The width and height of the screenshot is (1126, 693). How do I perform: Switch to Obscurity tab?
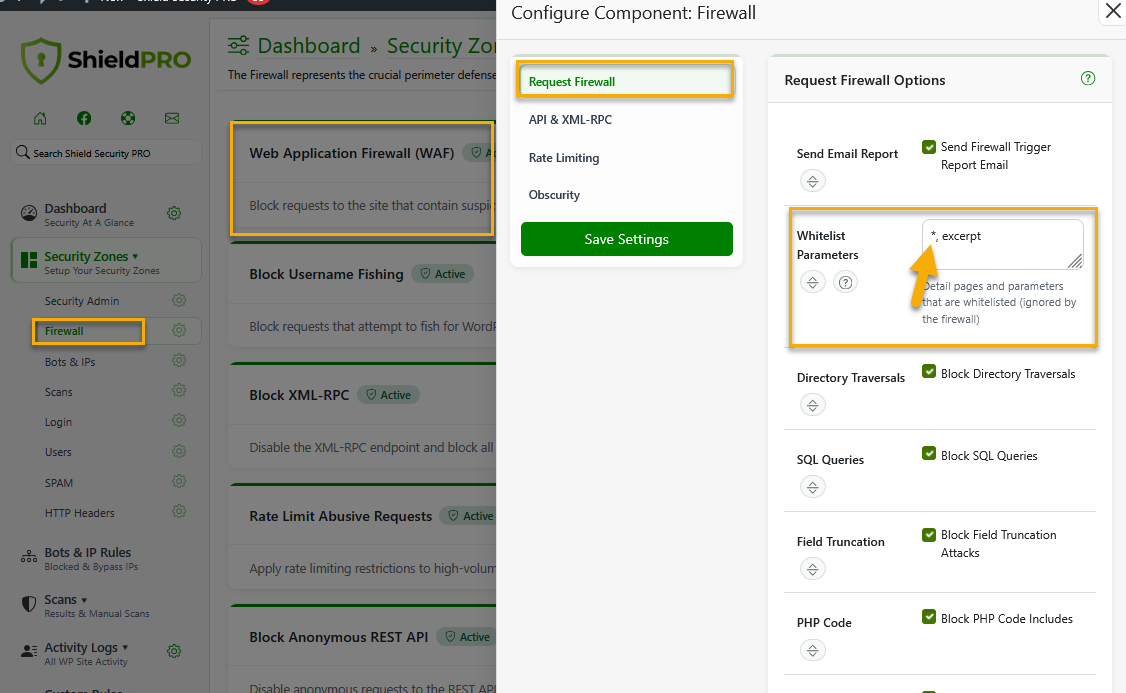tap(554, 195)
